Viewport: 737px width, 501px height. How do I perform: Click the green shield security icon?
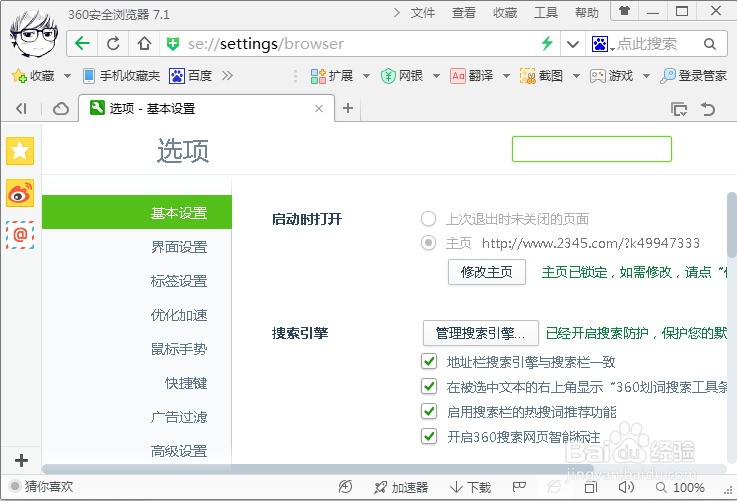(x=173, y=44)
